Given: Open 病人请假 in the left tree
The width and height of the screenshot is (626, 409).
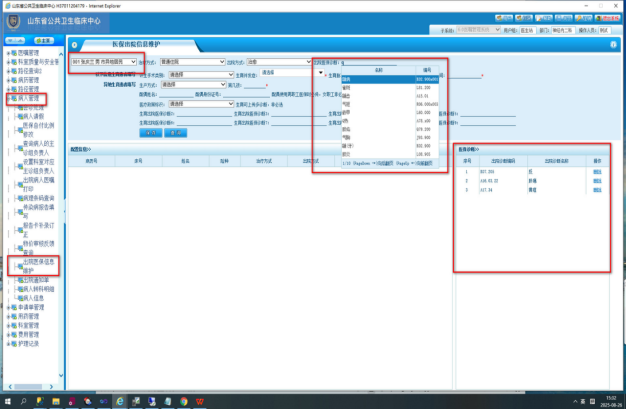Looking at the screenshot, I should [36, 117].
